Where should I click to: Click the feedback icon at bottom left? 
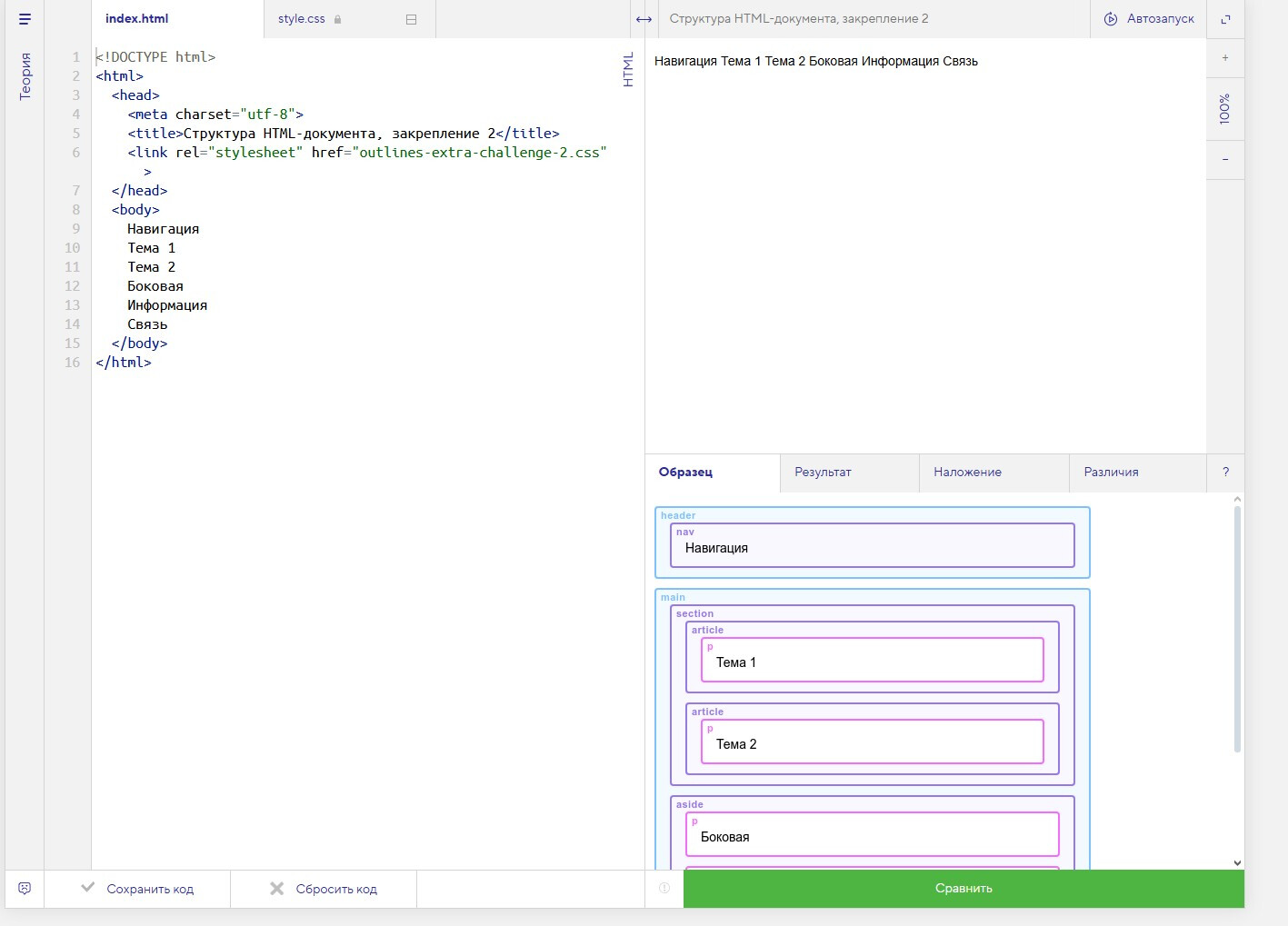(x=25, y=889)
